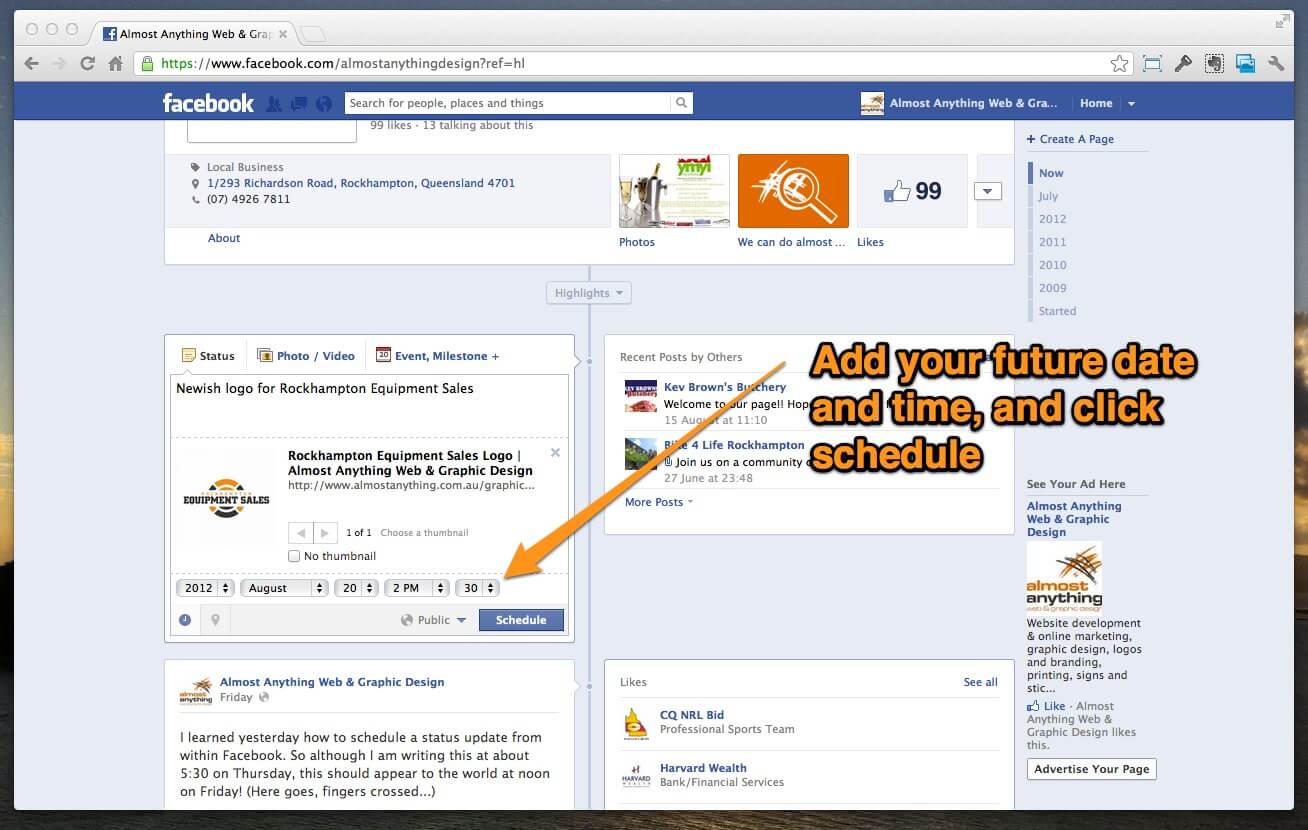Viewport: 1308px width, 830px height.
Task: Reload the page with refresh icon
Action: (87, 63)
